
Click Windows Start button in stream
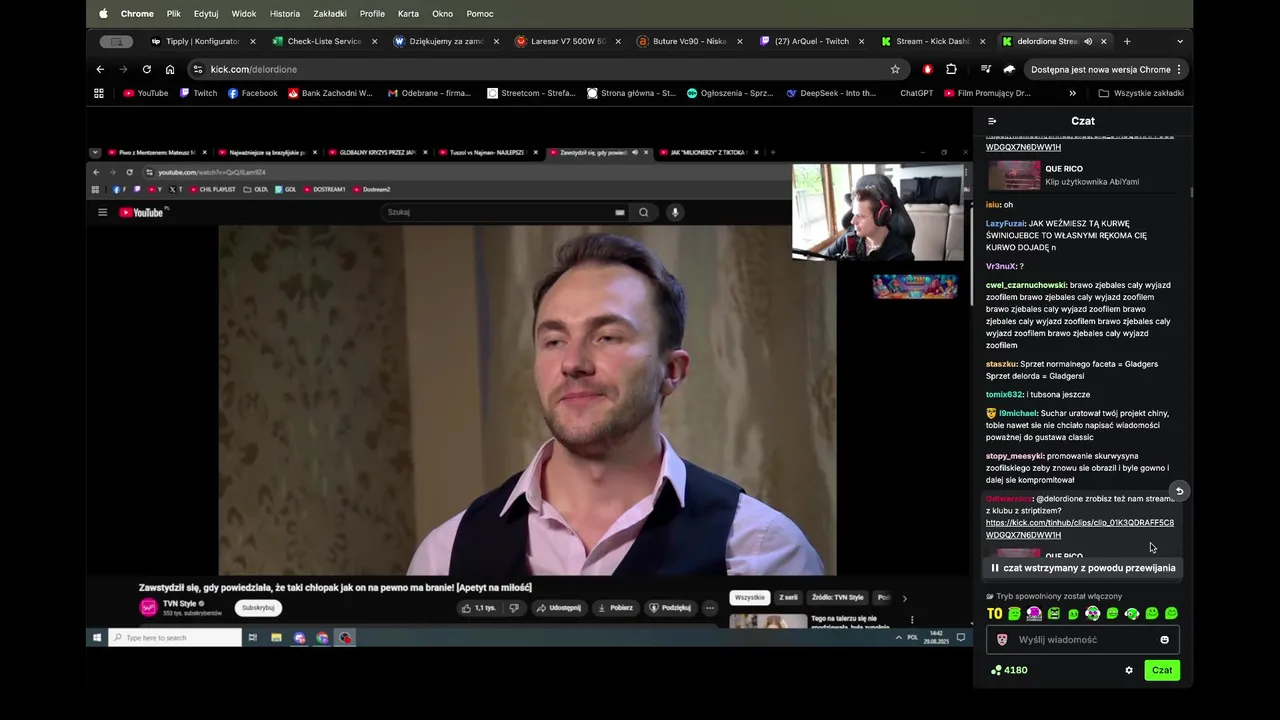coord(97,637)
